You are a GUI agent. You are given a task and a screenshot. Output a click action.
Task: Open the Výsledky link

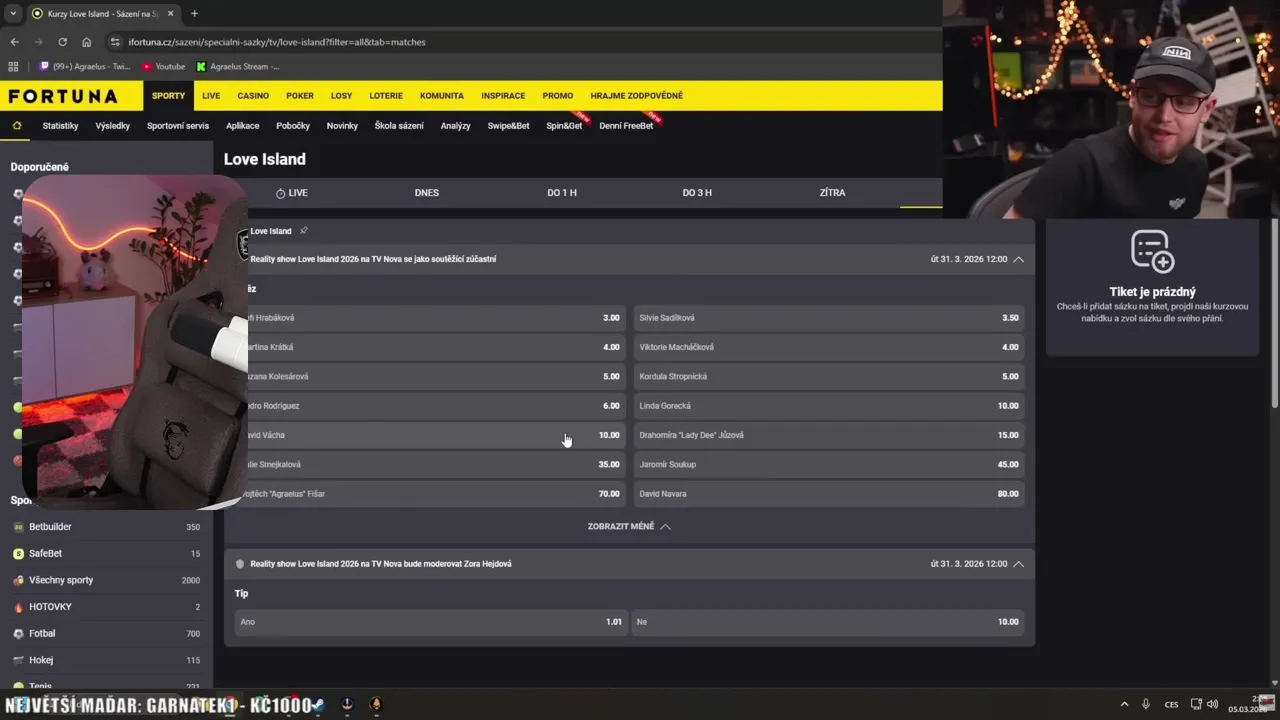[x=113, y=126]
